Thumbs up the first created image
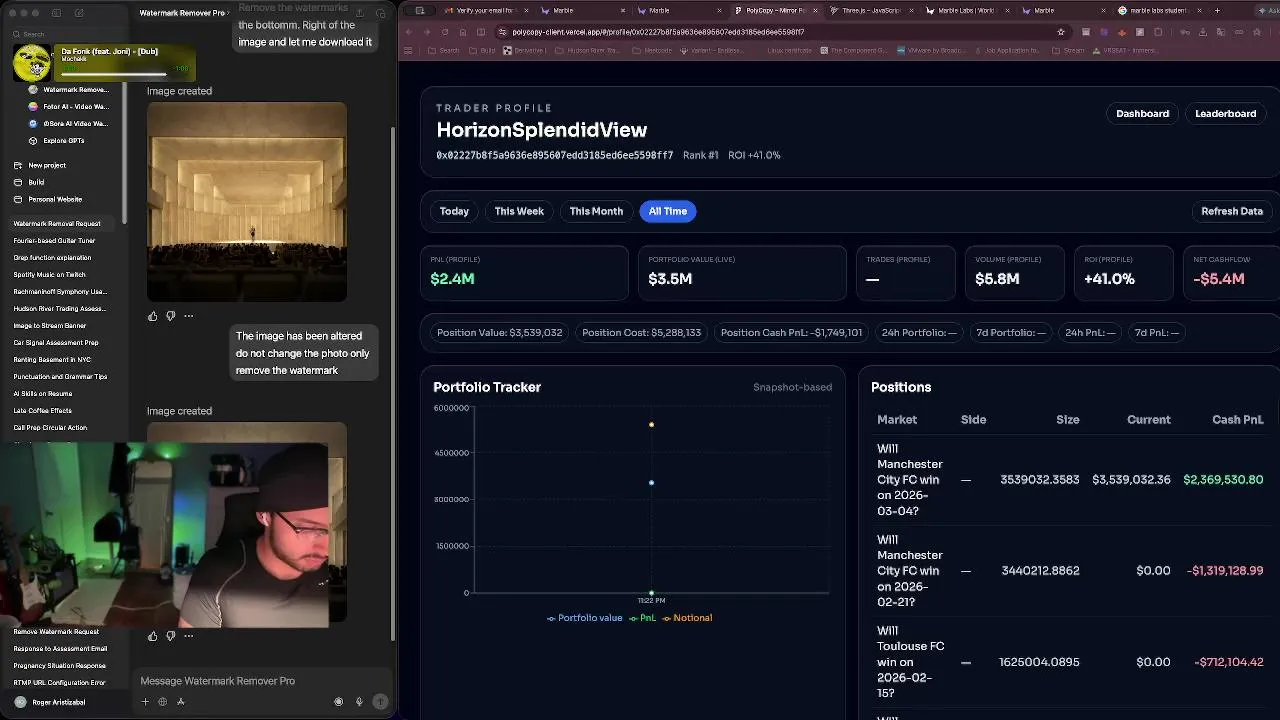The image size is (1280, 720). tap(152, 316)
